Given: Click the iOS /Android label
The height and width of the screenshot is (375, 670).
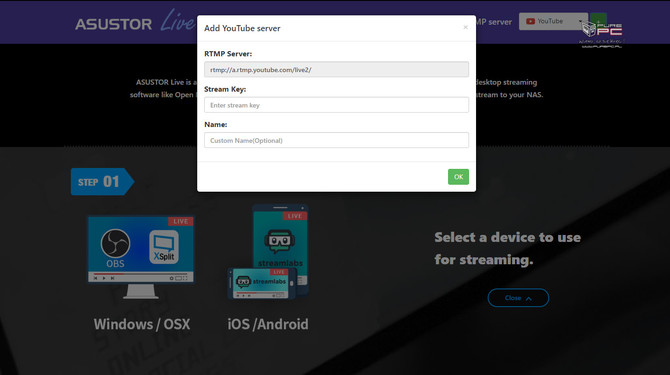Looking at the screenshot, I should point(268,324).
